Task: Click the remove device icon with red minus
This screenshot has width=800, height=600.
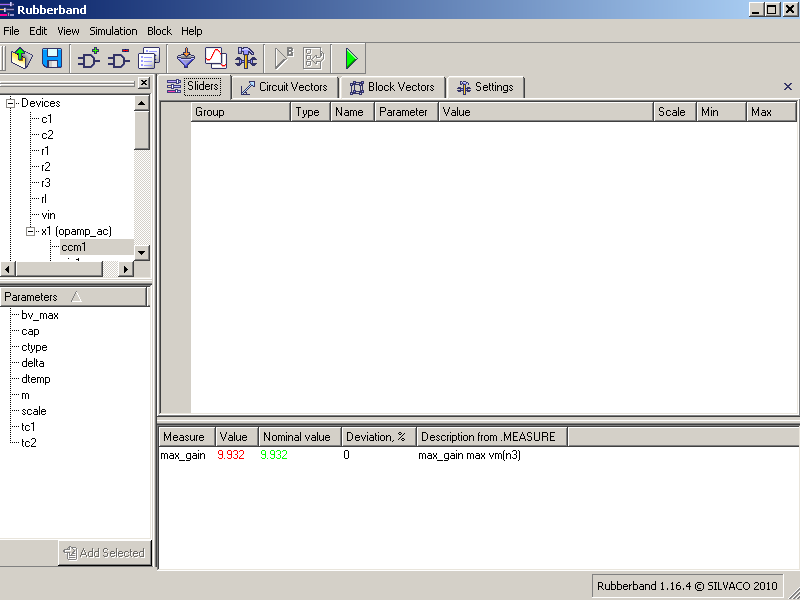Action: [x=119, y=58]
